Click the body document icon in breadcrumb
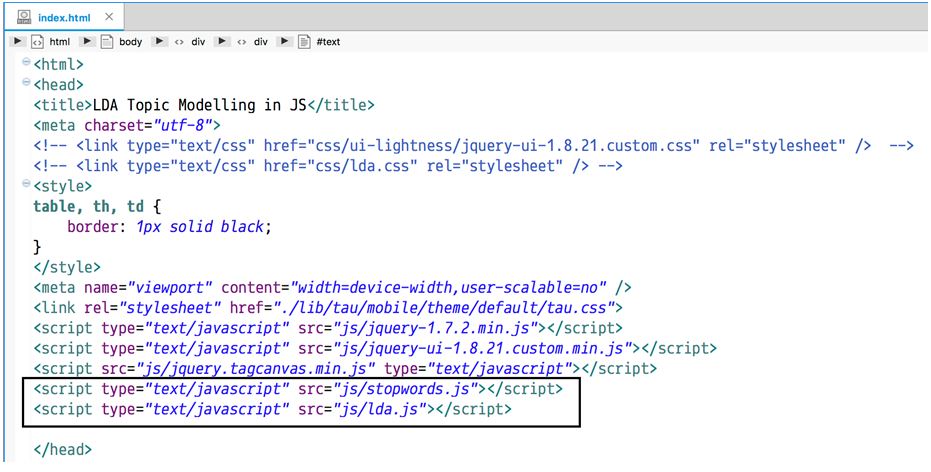931x472 pixels. [x=107, y=42]
